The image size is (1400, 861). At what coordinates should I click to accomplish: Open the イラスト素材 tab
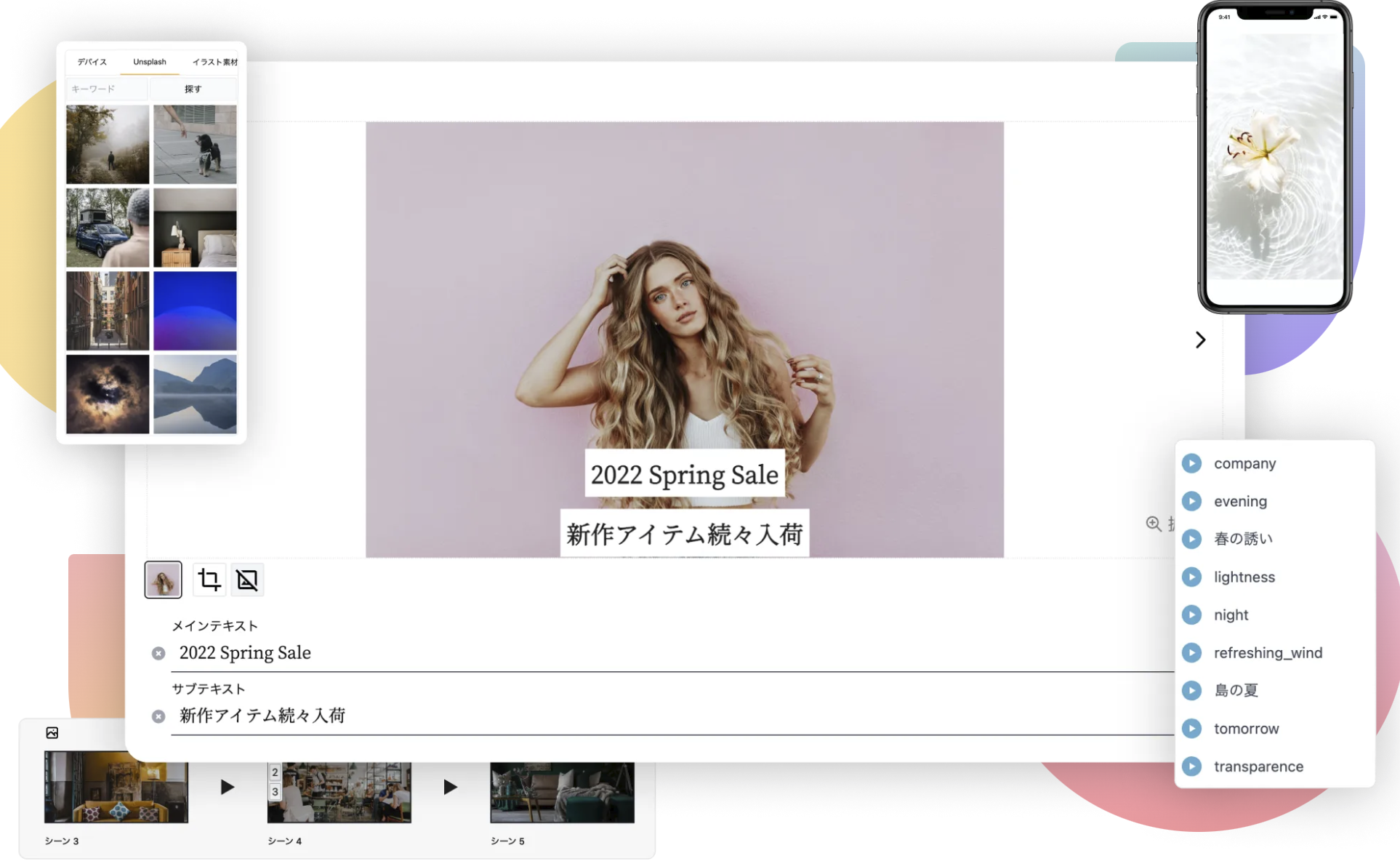214,62
